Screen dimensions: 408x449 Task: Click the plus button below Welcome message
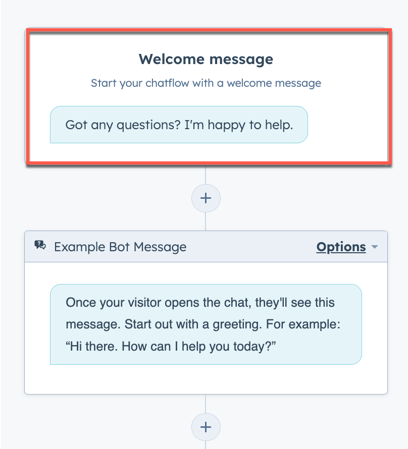(206, 198)
